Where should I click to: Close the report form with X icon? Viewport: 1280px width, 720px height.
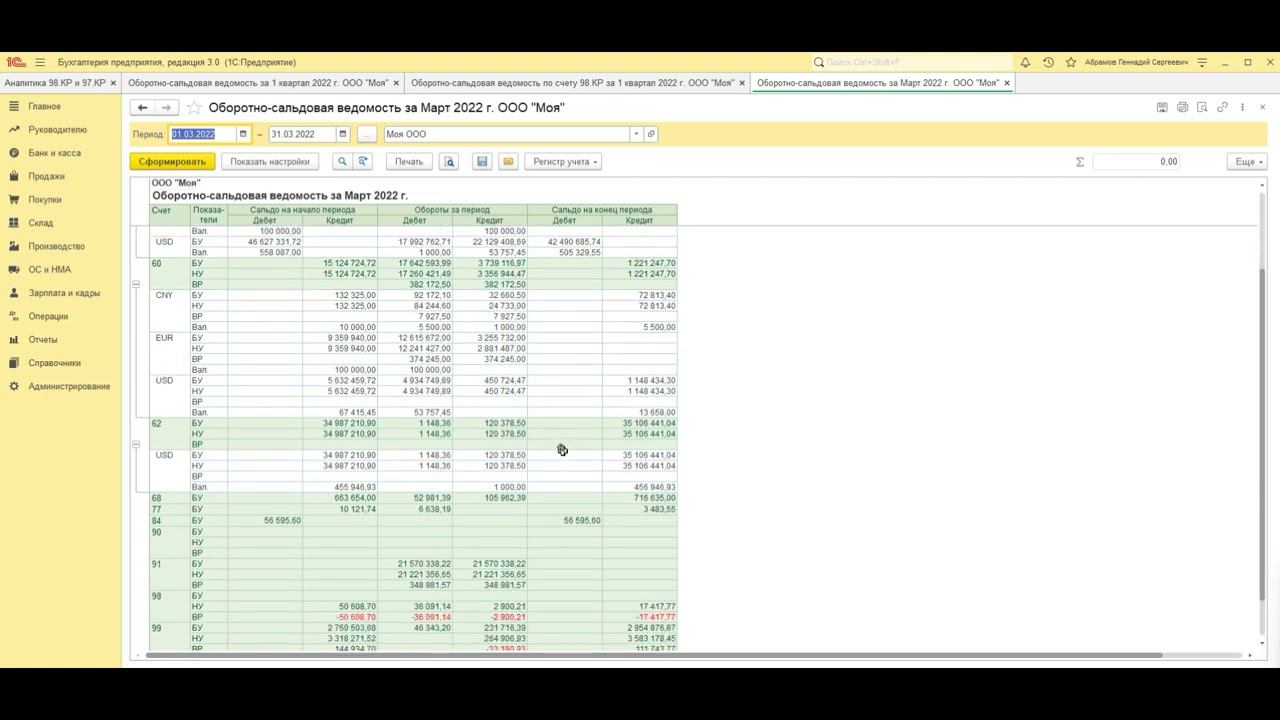pos(1262,107)
